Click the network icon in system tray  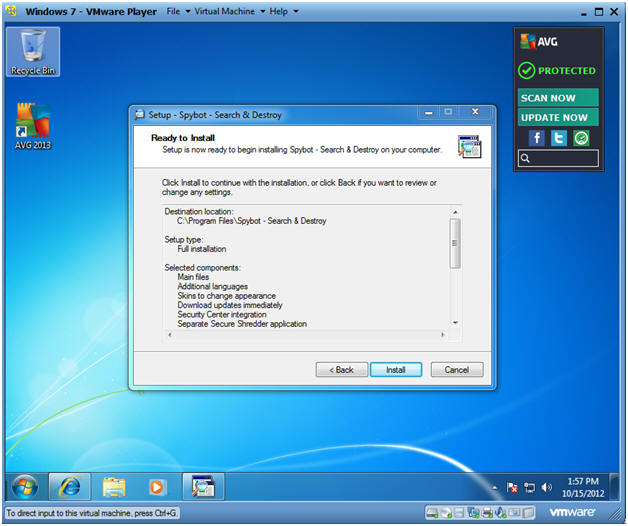(529, 488)
